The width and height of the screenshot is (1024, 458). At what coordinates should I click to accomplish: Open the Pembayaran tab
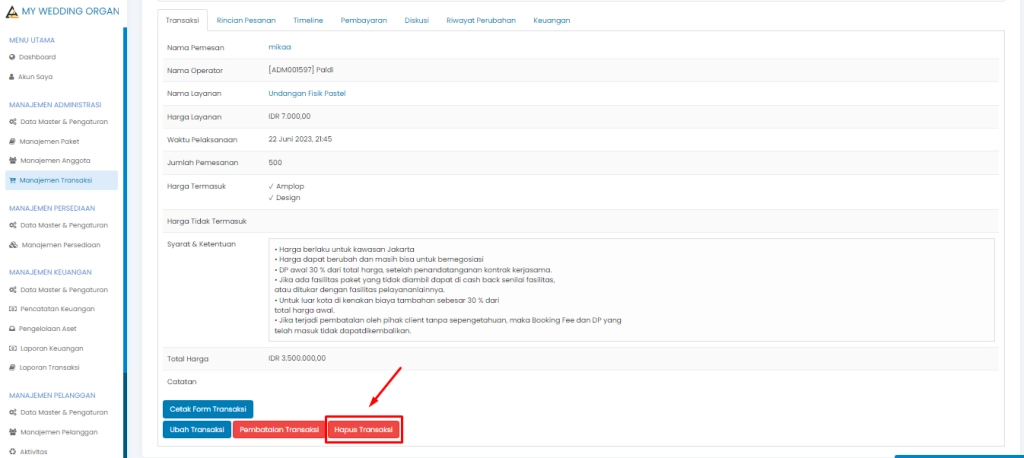[x=363, y=20]
